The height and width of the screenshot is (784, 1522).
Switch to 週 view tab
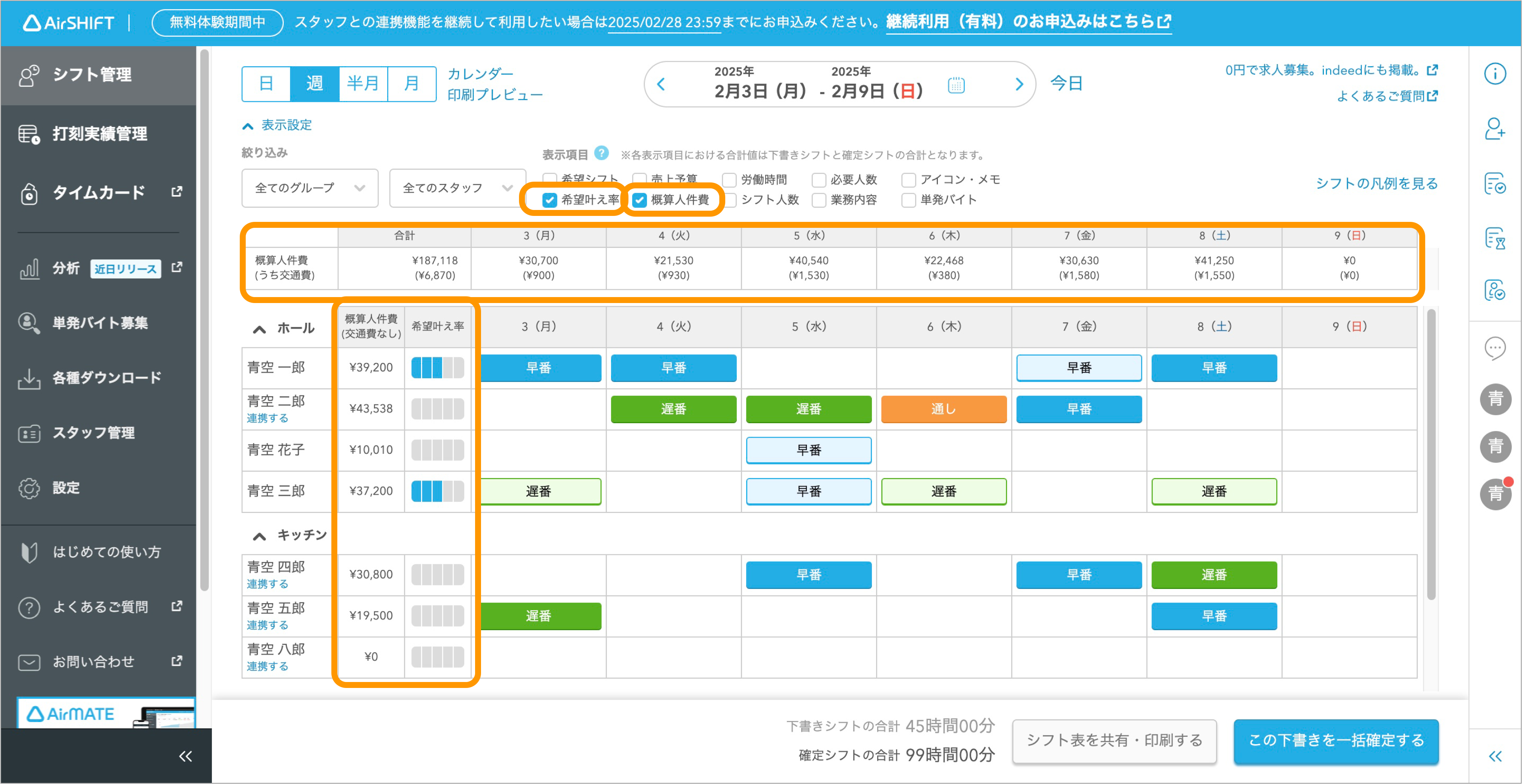tap(314, 84)
